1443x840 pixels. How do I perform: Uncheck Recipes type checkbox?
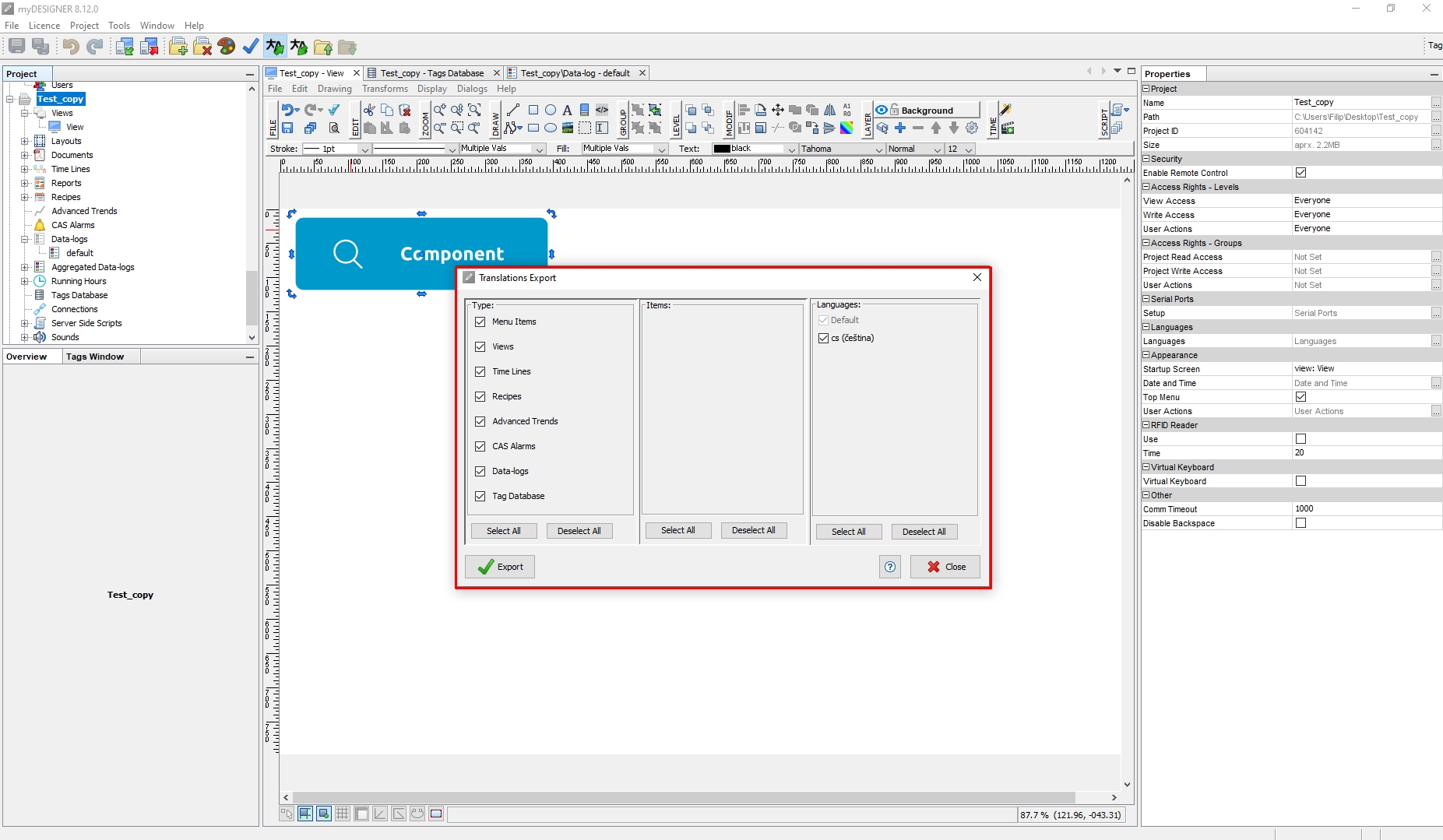480,396
